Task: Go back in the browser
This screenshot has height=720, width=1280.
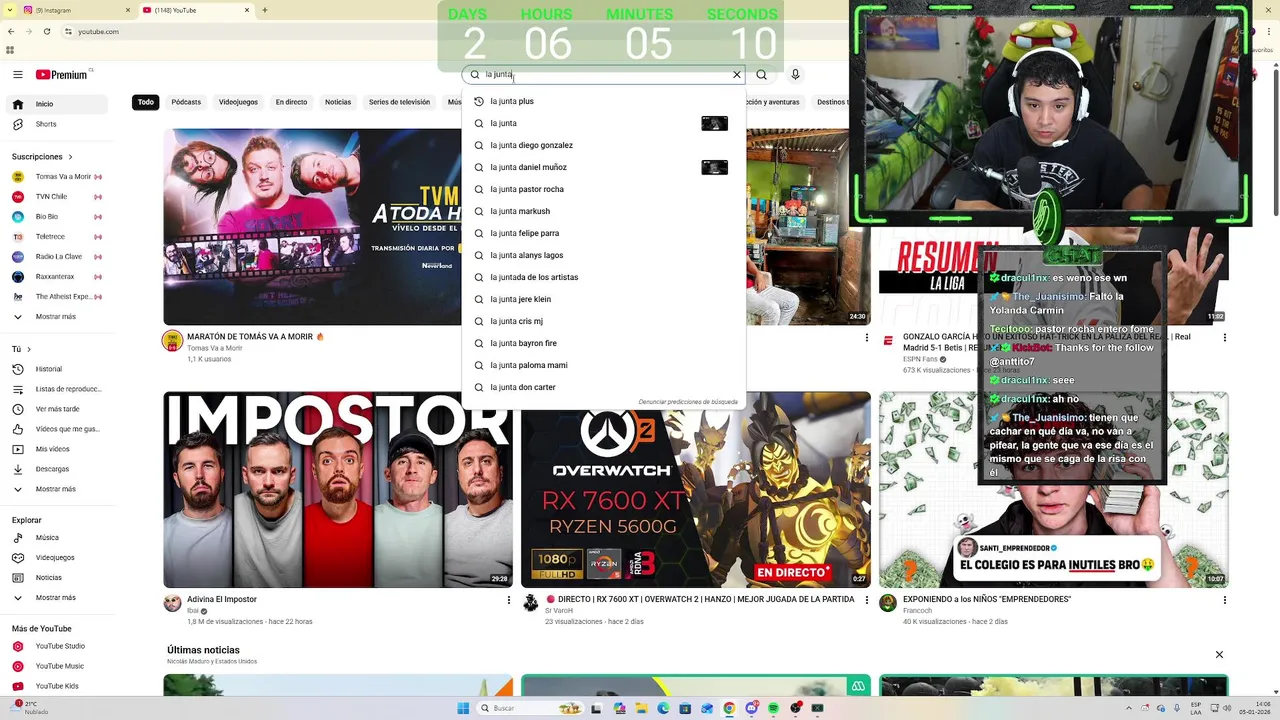Action: coord(10,32)
